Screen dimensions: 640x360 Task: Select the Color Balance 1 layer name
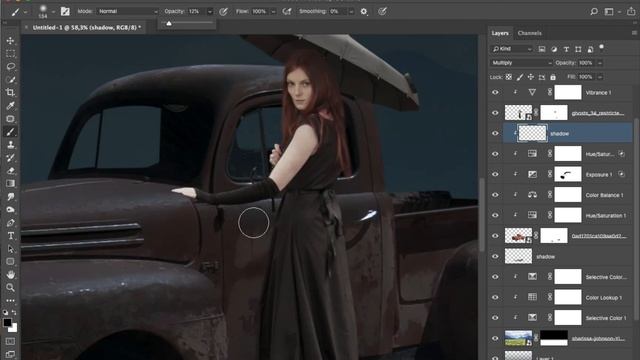[604, 195]
